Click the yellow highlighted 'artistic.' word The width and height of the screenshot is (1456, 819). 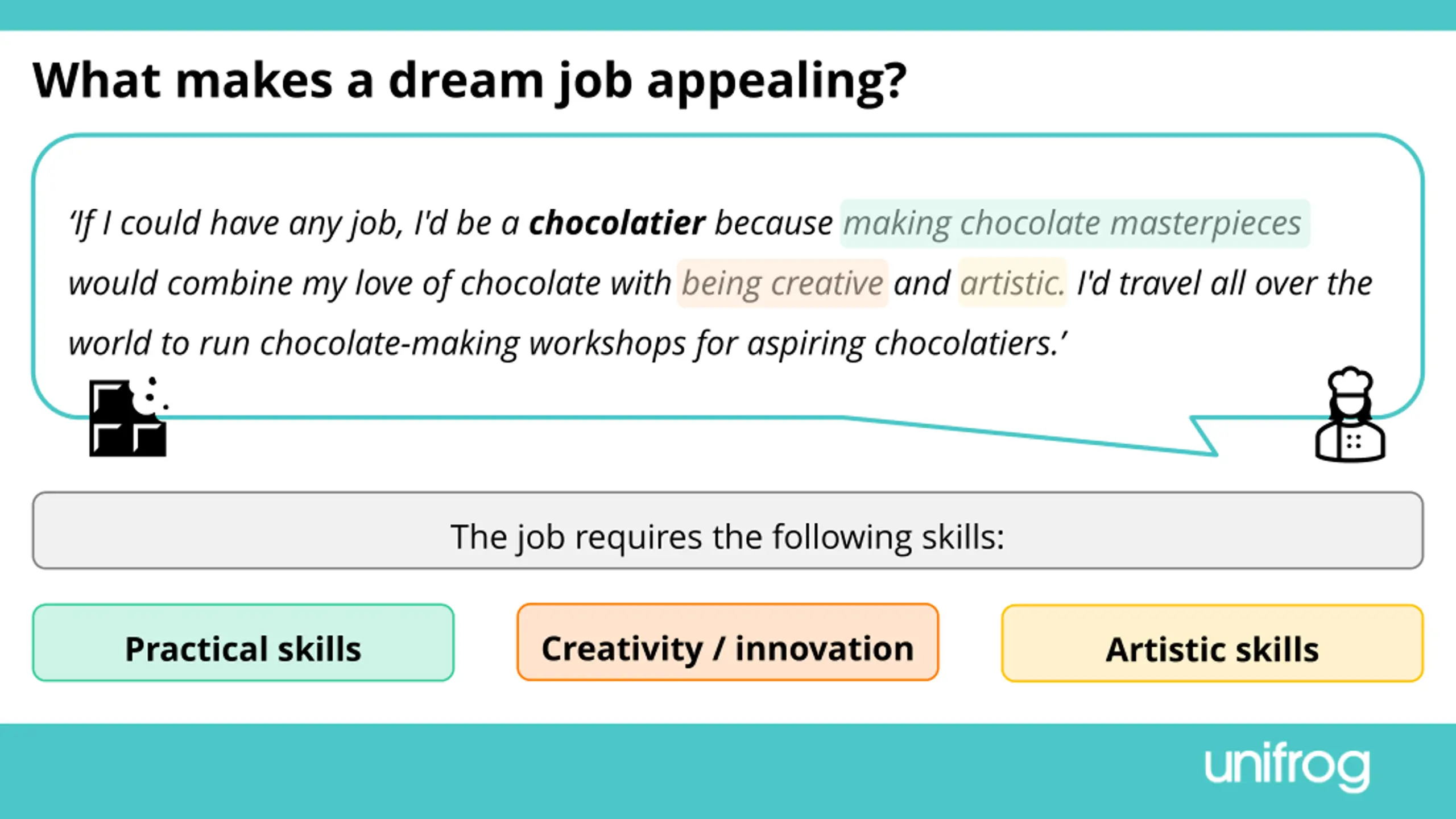1012,283
